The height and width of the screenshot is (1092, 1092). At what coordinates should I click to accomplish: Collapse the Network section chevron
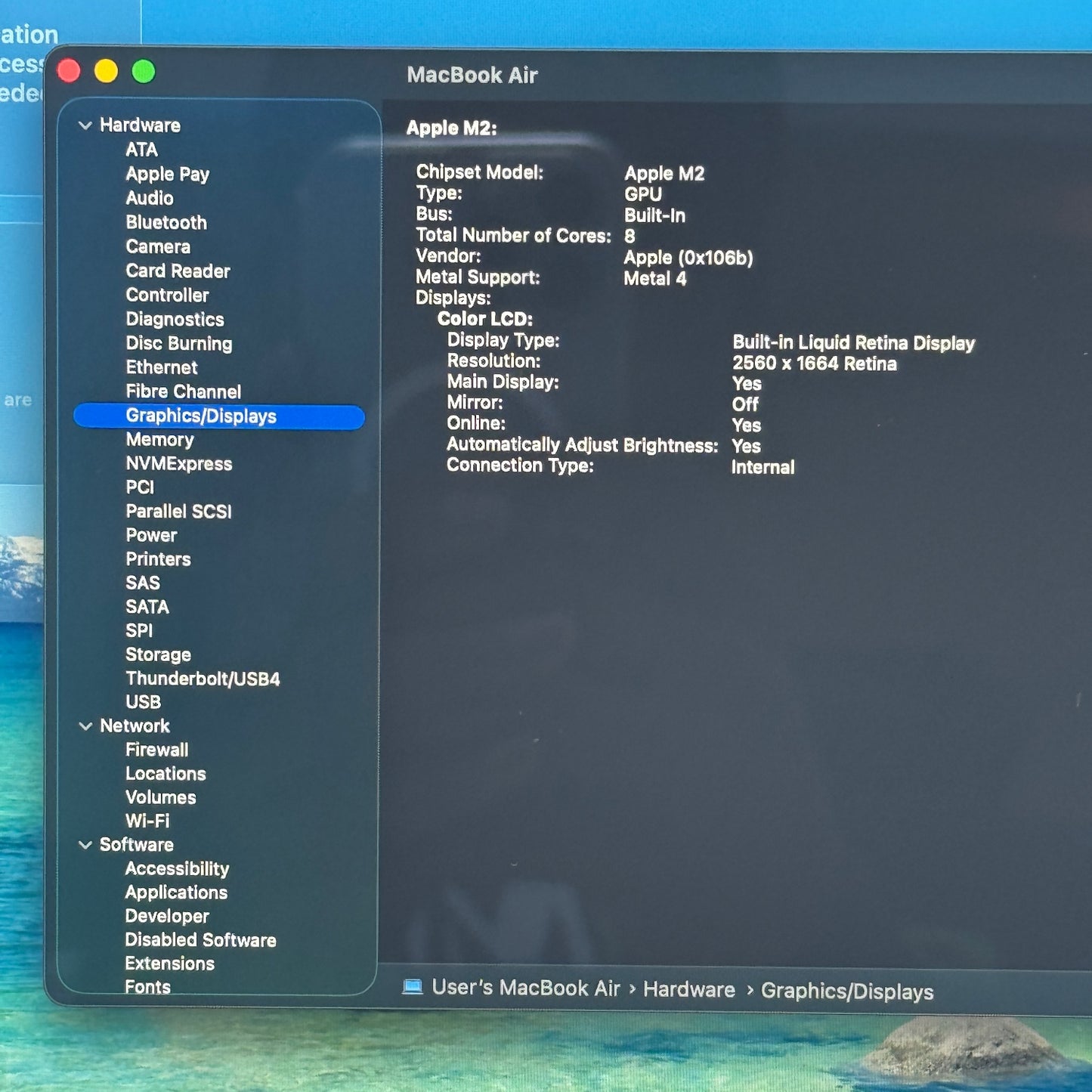[x=85, y=726]
